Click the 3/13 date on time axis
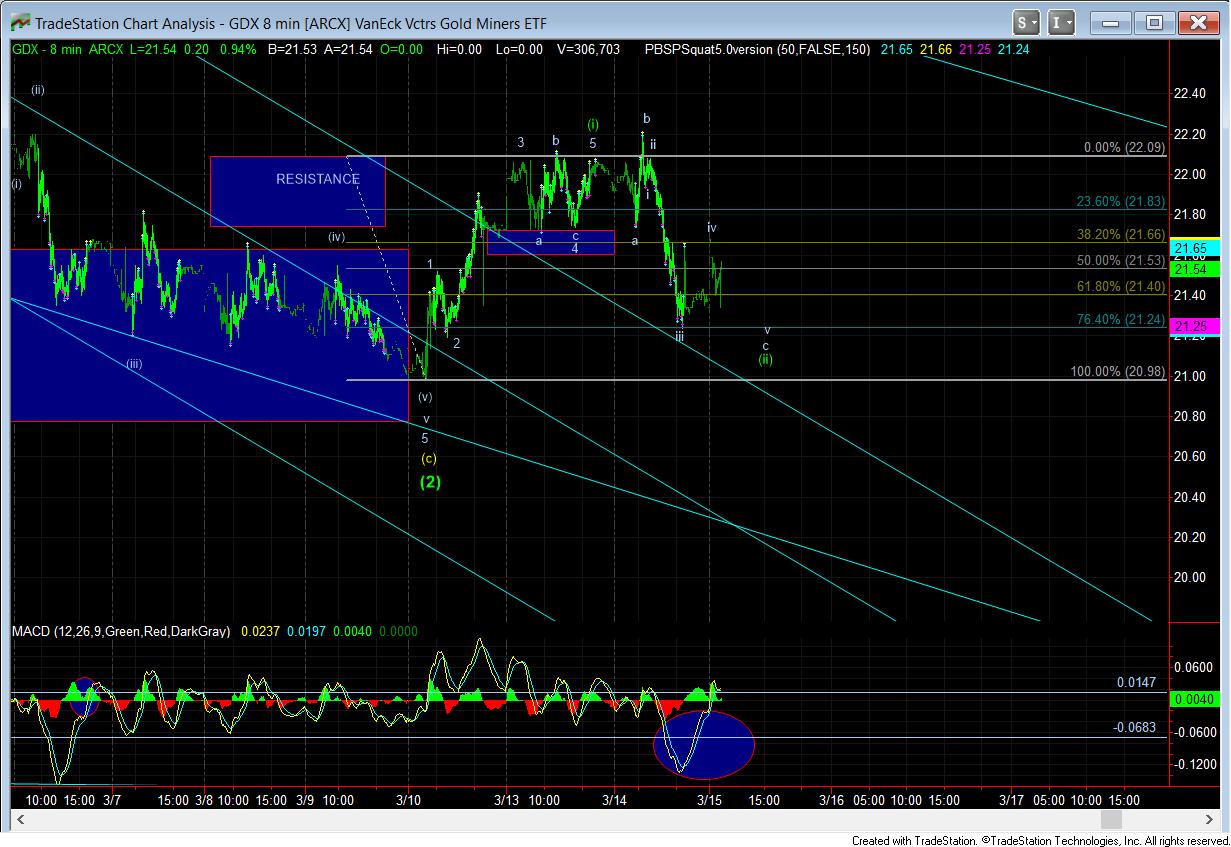The width and height of the screenshot is (1231, 847). click(x=510, y=800)
